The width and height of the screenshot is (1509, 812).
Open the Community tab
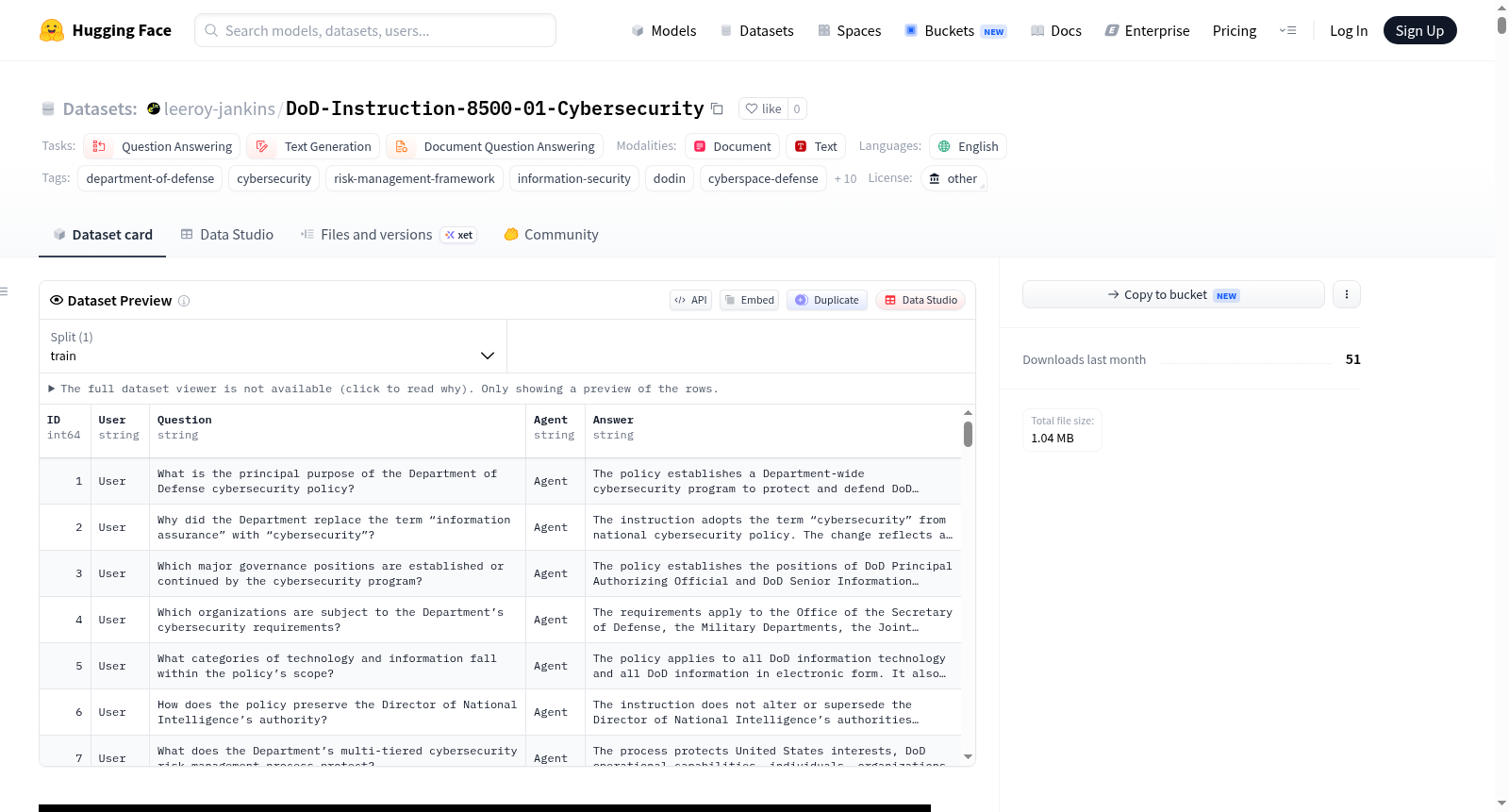(551, 235)
